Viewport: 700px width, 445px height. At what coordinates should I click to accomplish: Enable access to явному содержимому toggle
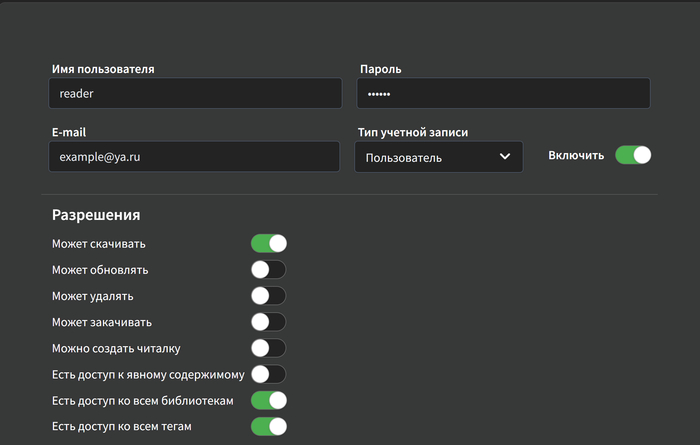coord(268,374)
